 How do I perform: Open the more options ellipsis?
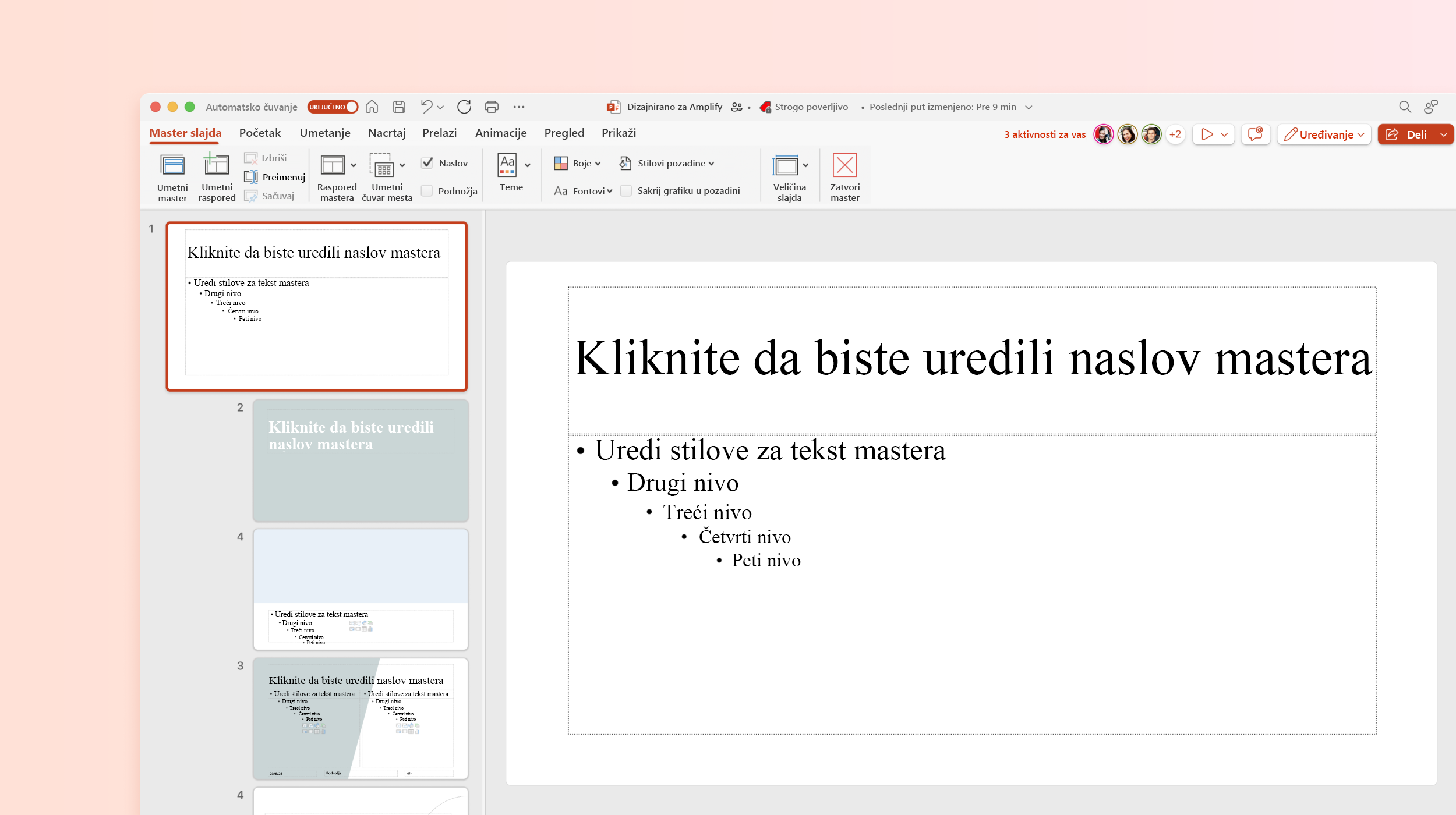519,107
